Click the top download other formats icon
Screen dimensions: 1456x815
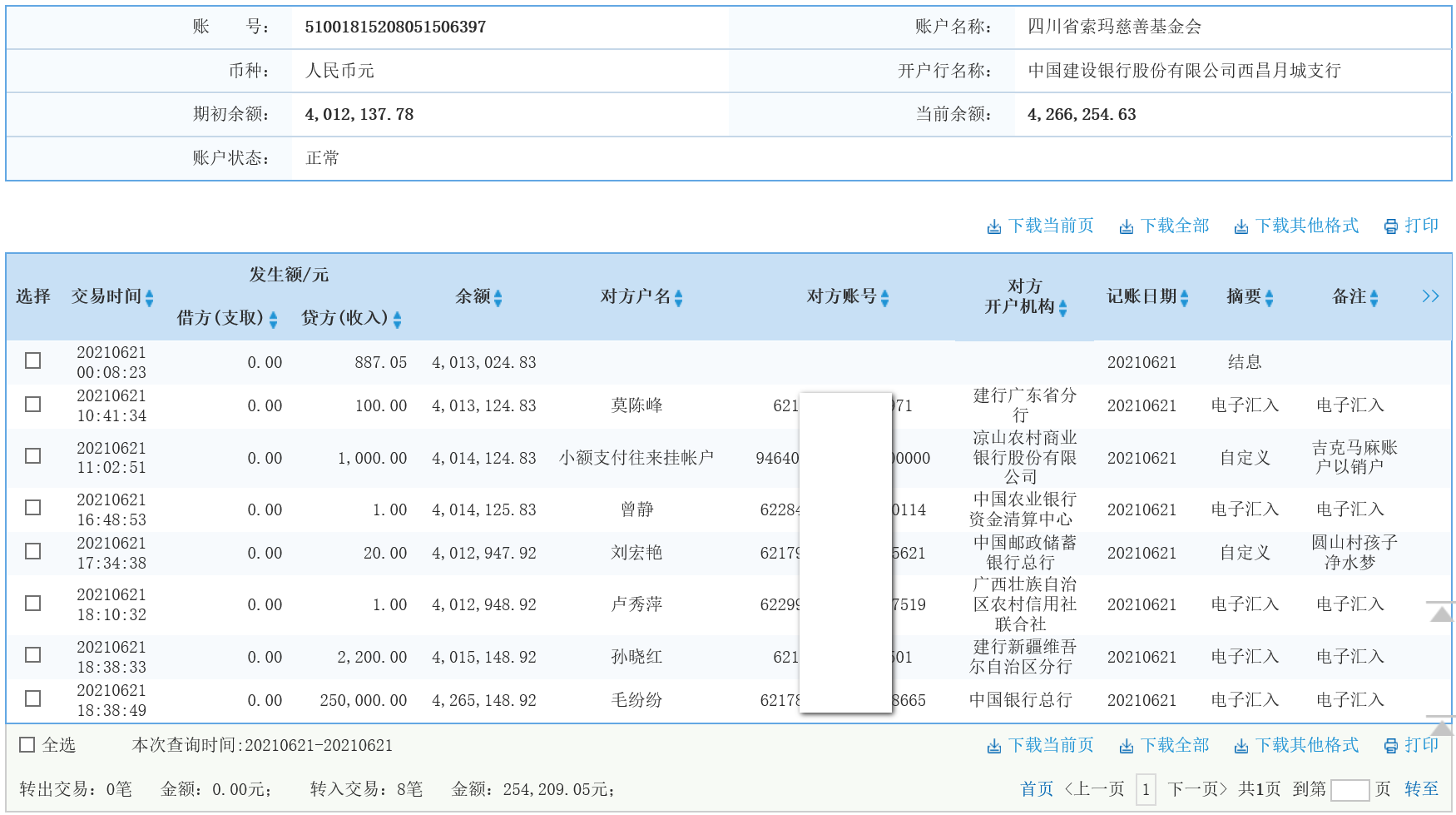(x=1241, y=226)
